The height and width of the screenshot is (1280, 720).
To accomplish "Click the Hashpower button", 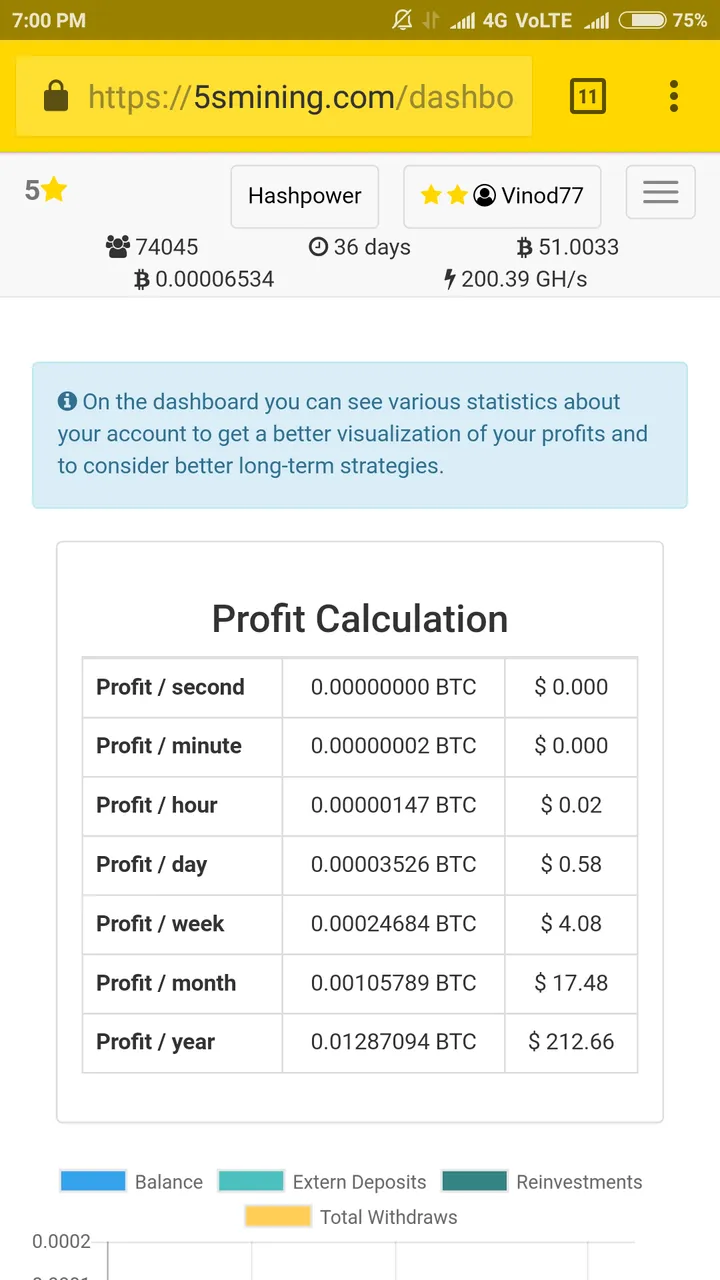I will click(x=305, y=196).
